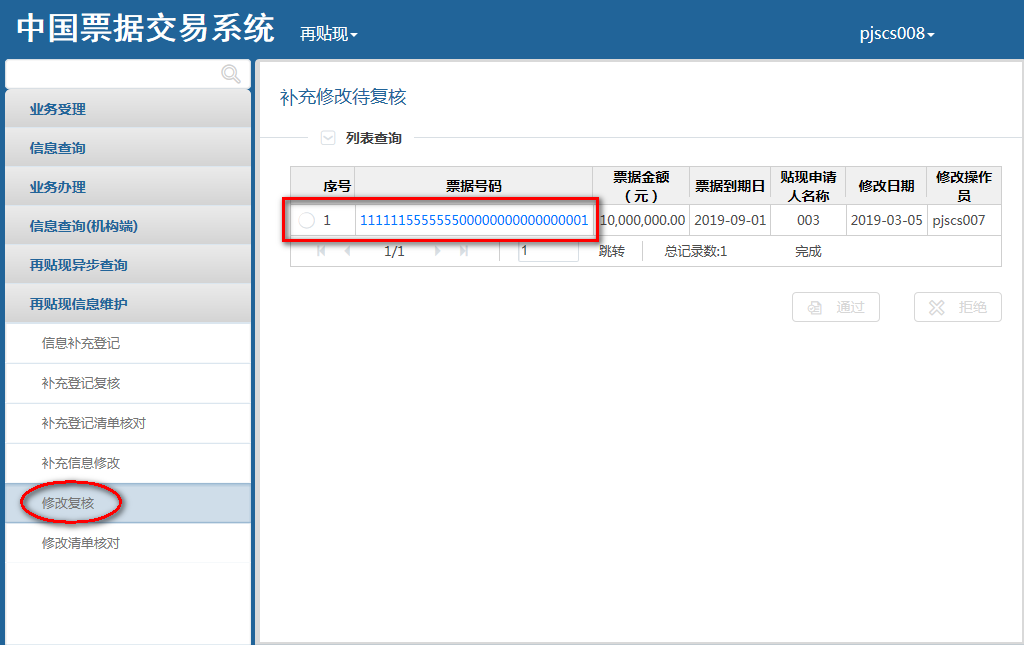The height and width of the screenshot is (645, 1024).
Task: Go to previous page arrow icon
Action: point(347,251)
